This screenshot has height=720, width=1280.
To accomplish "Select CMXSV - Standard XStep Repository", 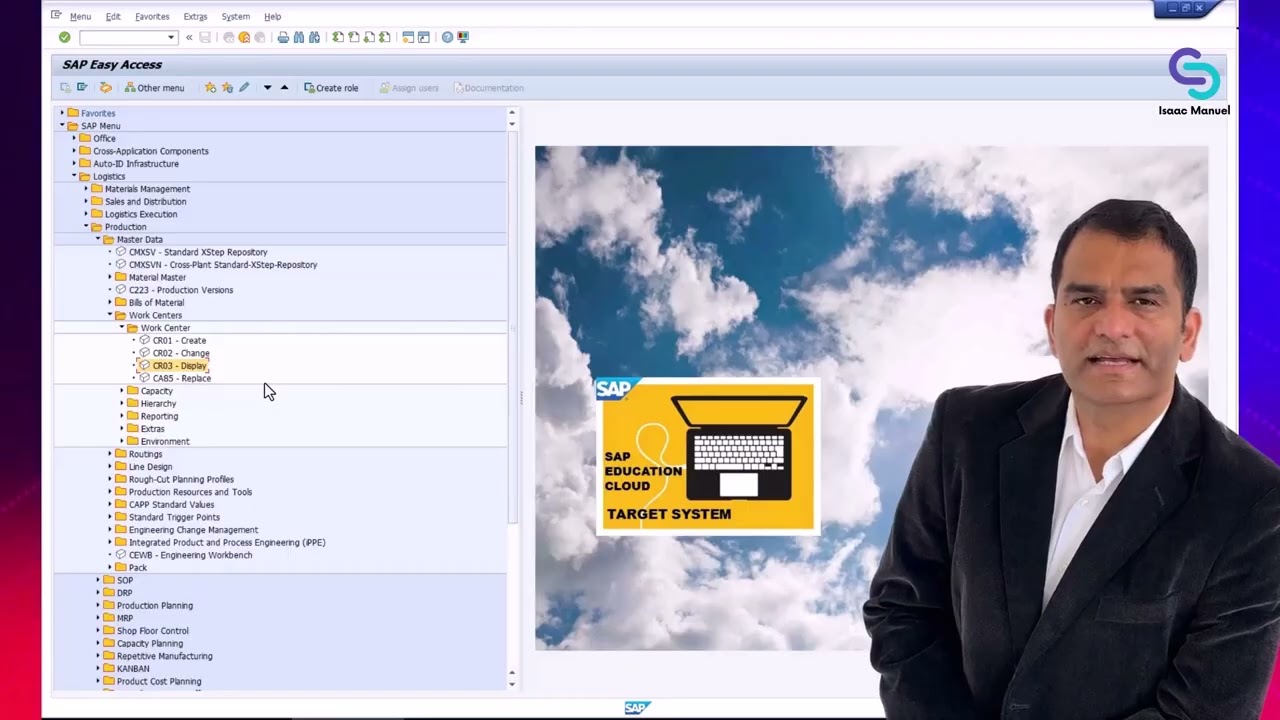I will [x=198, y=252].
